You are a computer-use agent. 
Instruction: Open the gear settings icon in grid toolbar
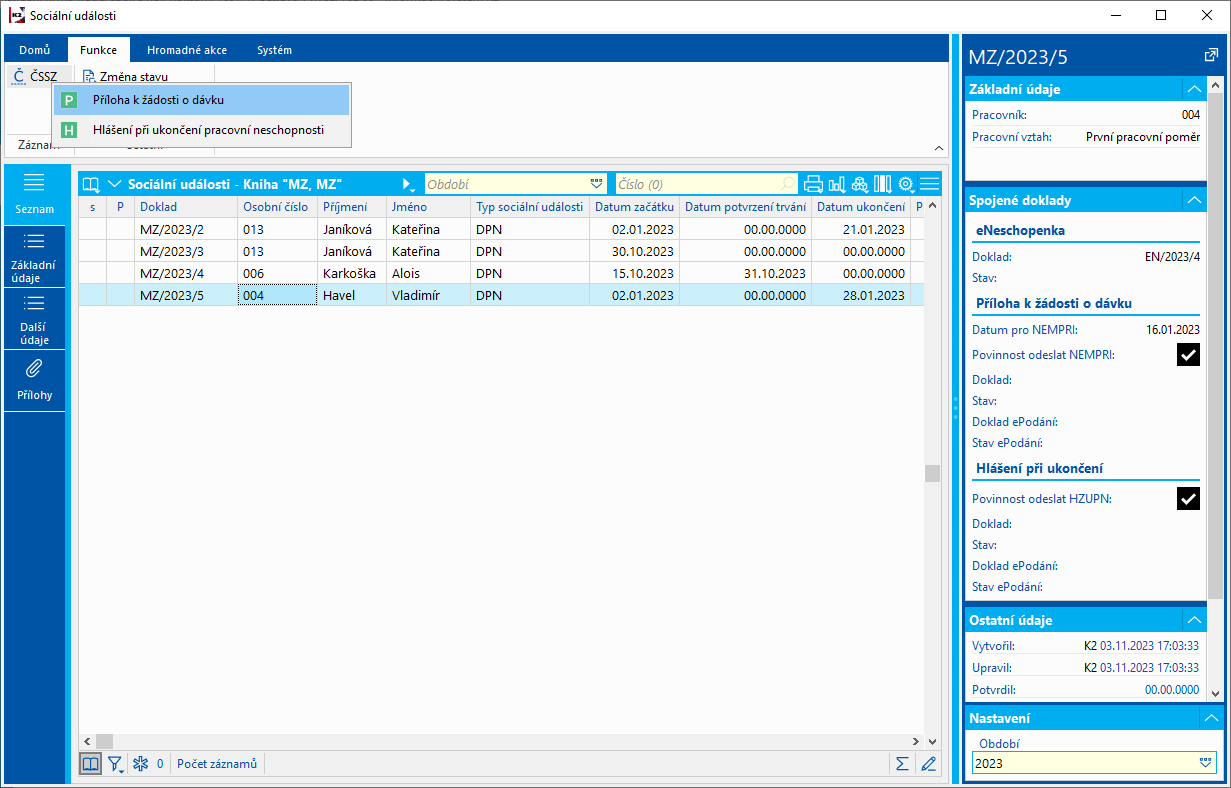pyautogui.click(x=907, y=184)
